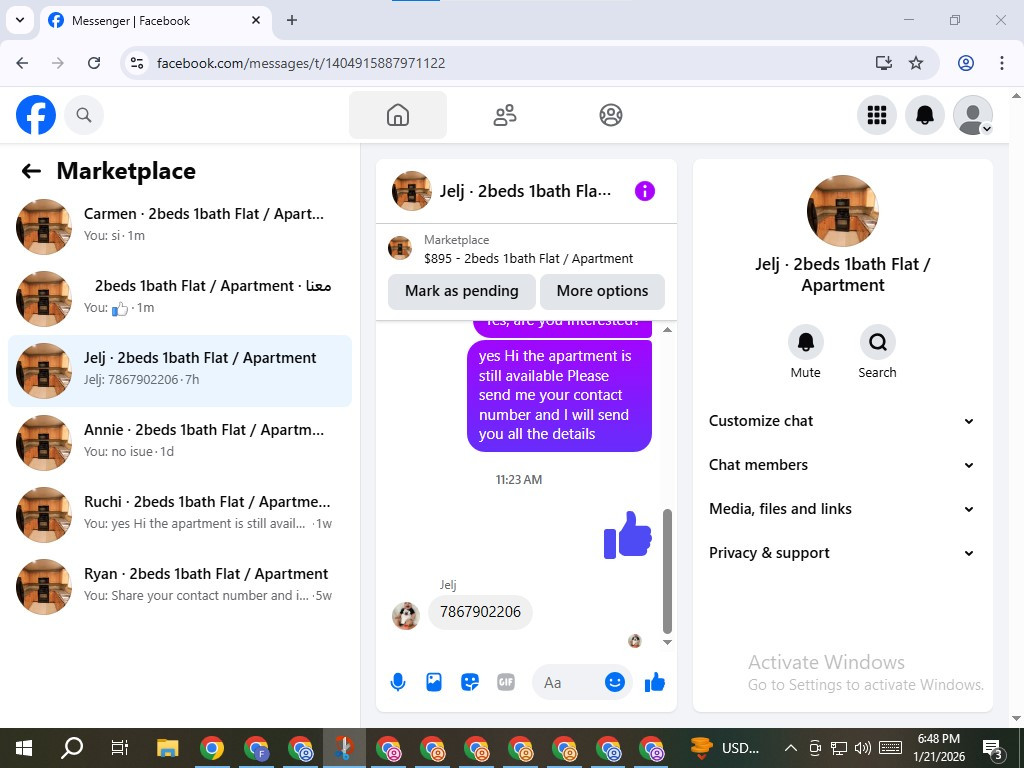The width and height of the screenshot is (1024, 768).
Task: Open the GIF picker icon
Action: (505, 682)
